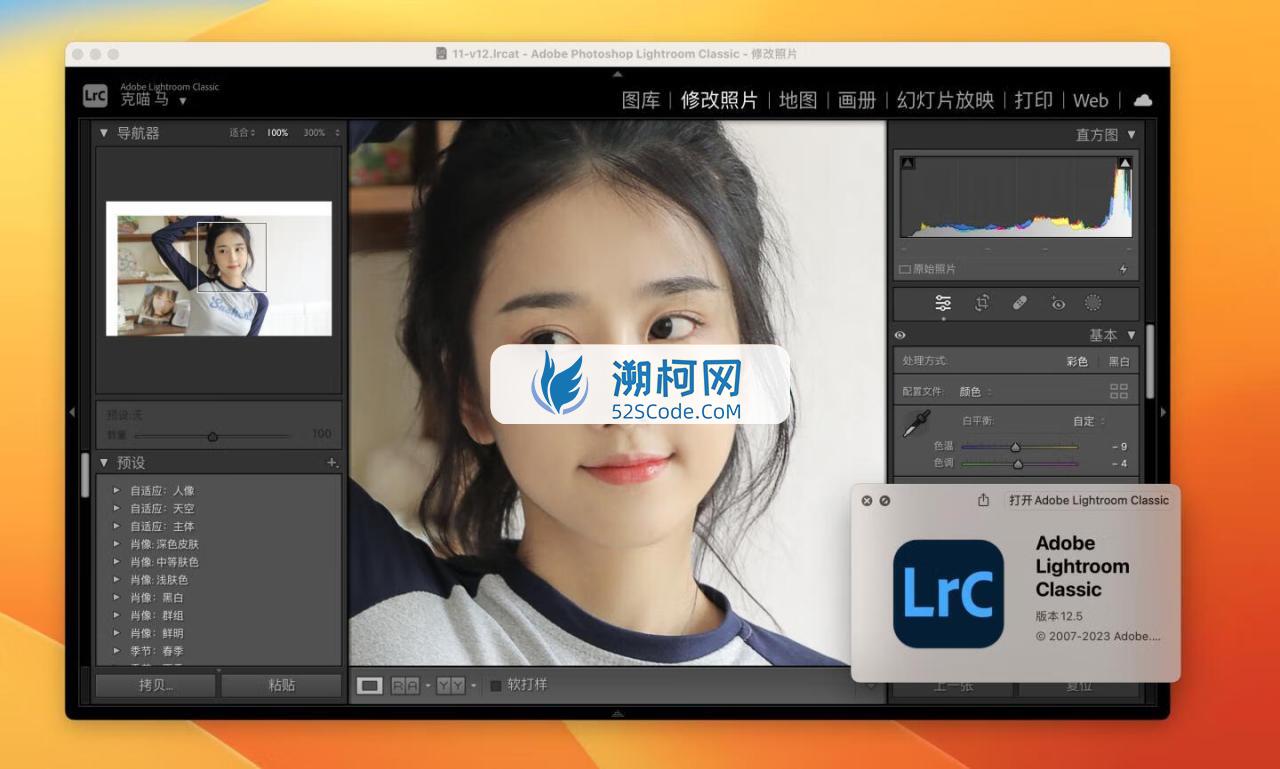Add new preset with plus icon
The image size is (1280, 769).
coord(332,462)
